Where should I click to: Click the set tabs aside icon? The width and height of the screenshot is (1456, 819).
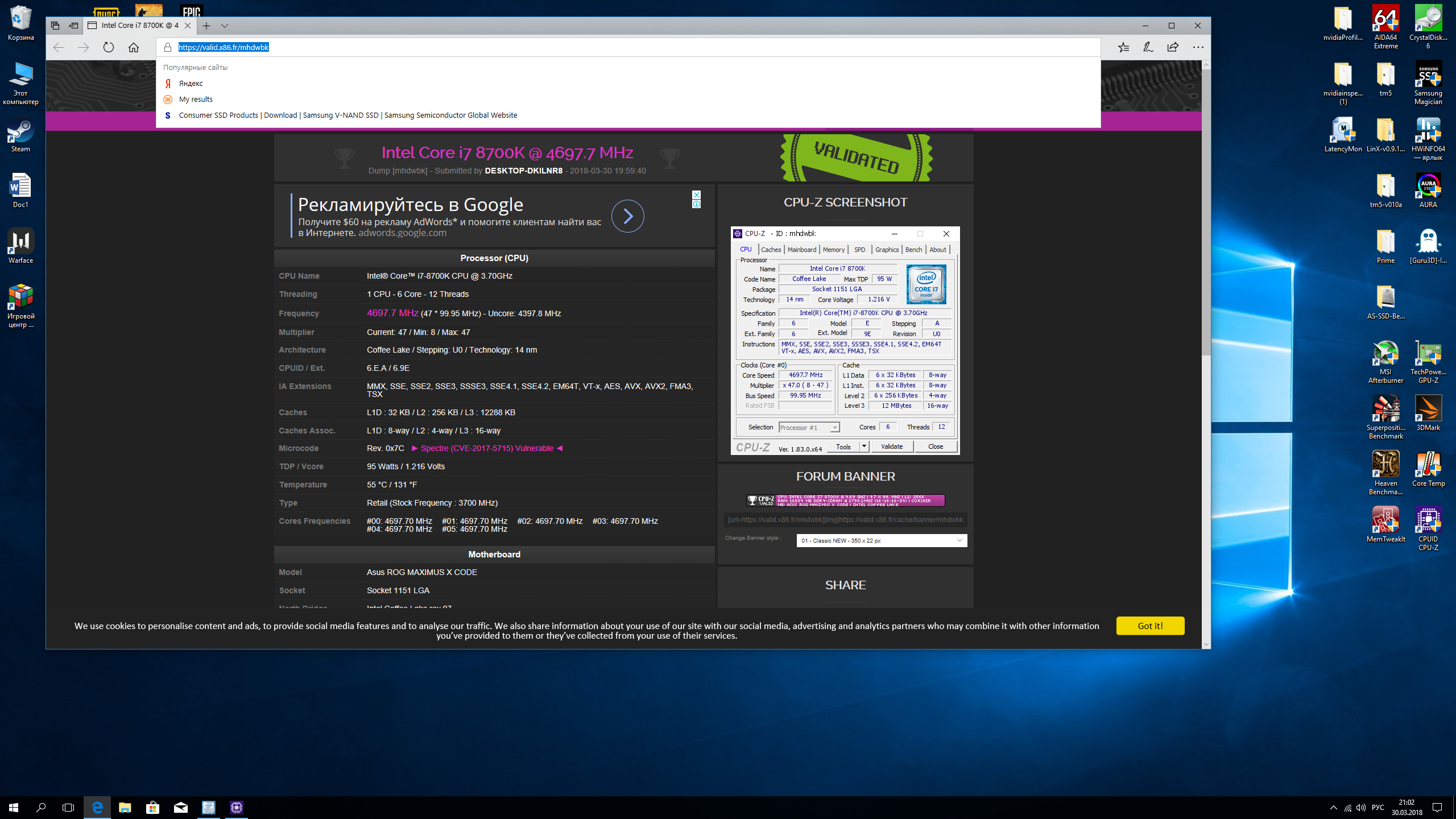click(x=73, y=26)
